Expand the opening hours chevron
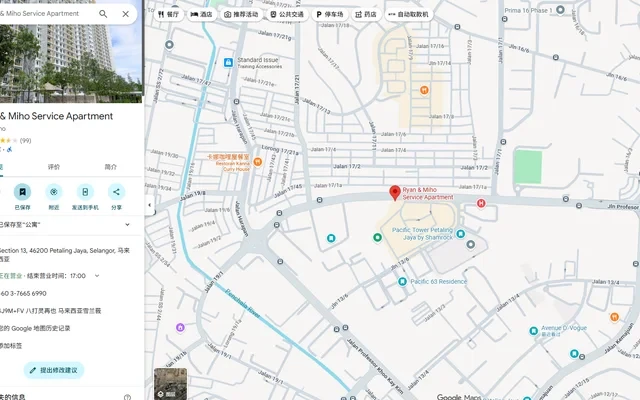The width and height of the screenshot is (640, 400). pyautogui.click(x=97, y=276)
